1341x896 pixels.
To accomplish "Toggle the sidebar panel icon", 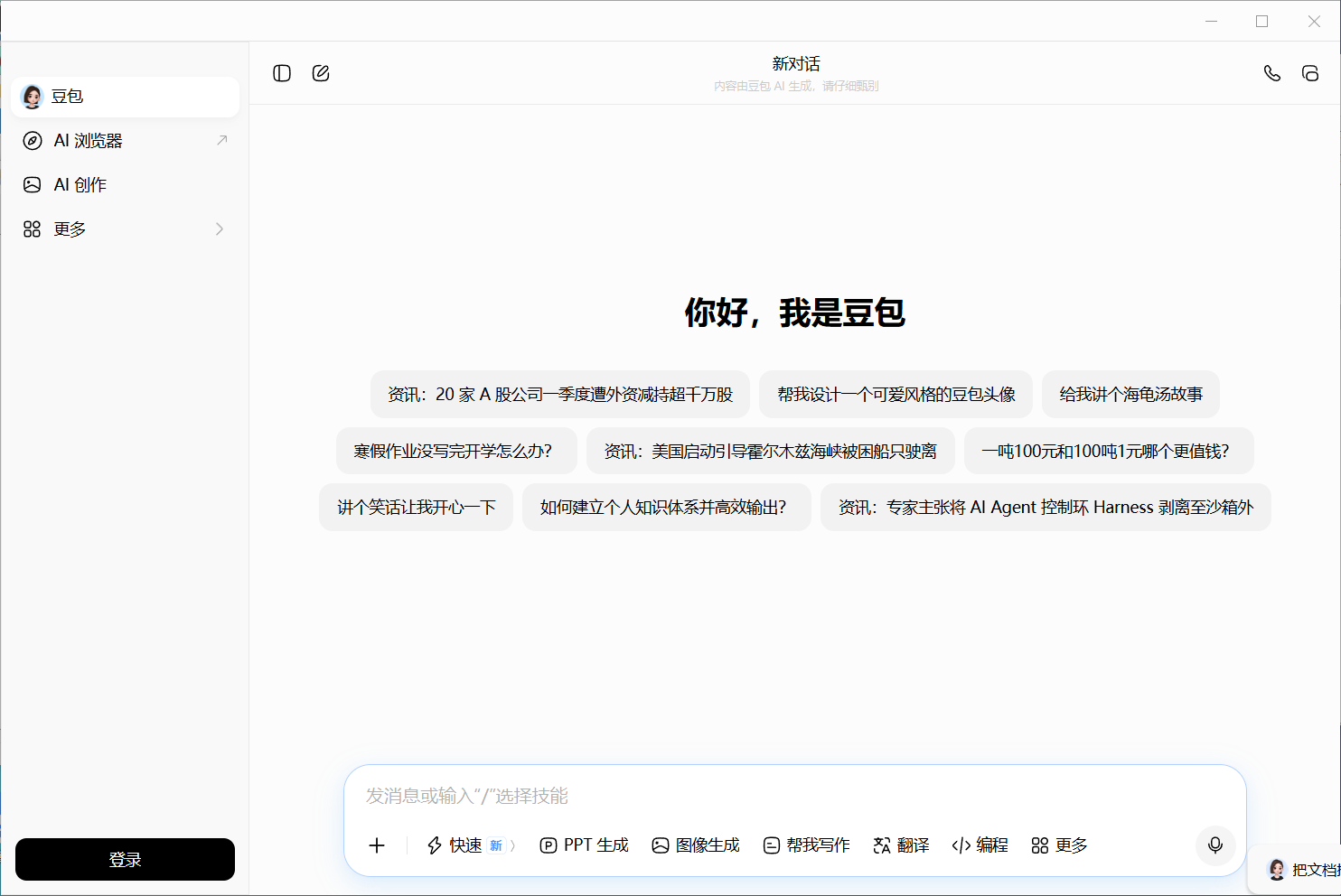I will (282, 73).
